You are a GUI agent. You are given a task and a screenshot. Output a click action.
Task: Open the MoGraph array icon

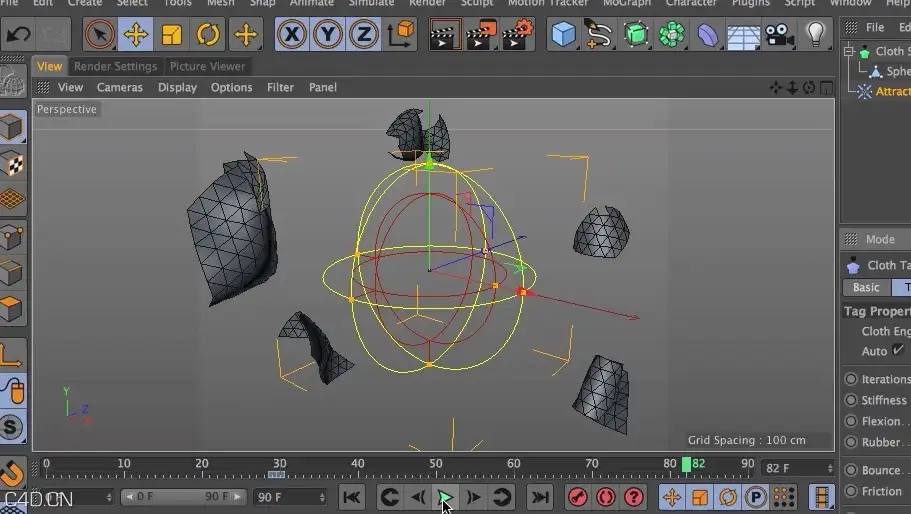coord(671,34)
